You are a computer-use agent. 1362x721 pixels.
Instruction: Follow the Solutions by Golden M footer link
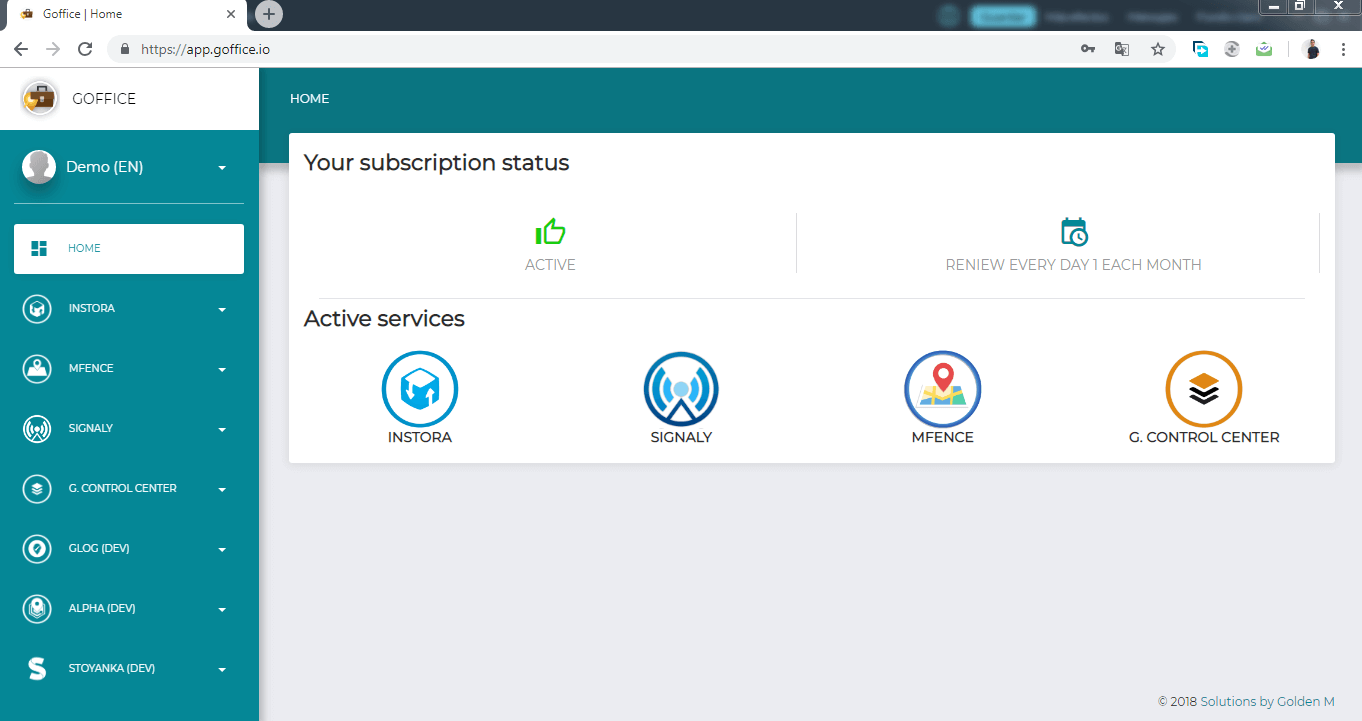coord(1267,702)
